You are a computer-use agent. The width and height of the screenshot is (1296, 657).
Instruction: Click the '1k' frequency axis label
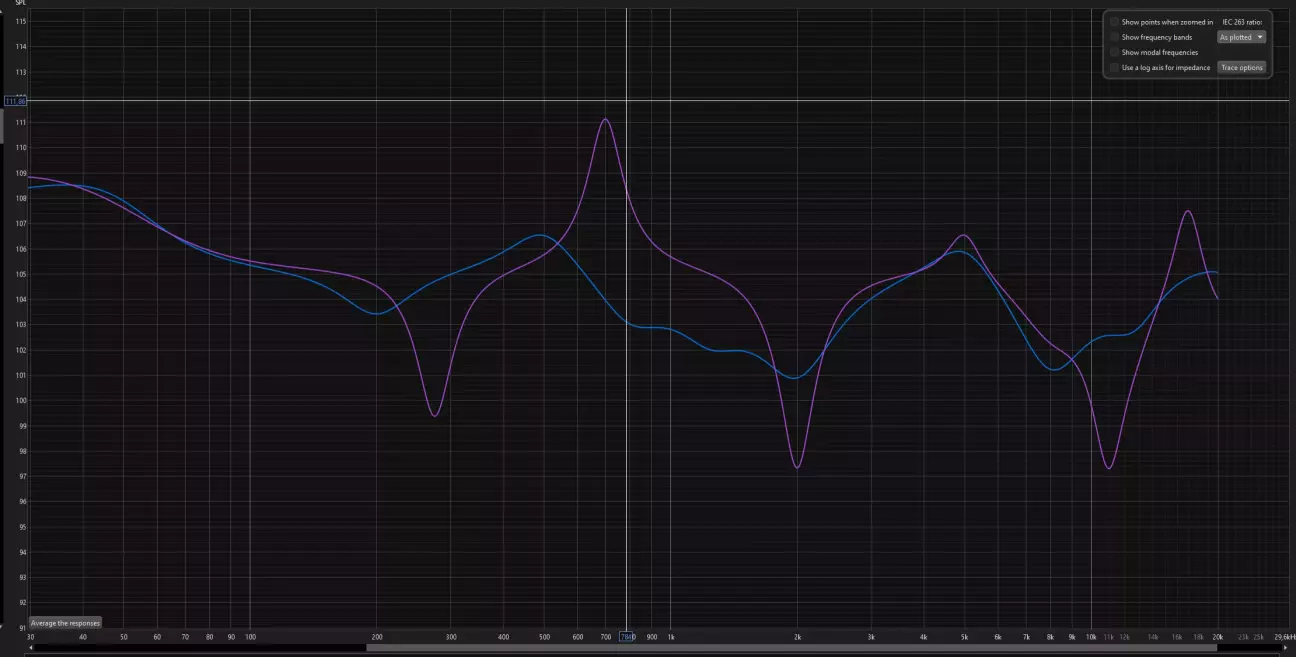[671, 636]
